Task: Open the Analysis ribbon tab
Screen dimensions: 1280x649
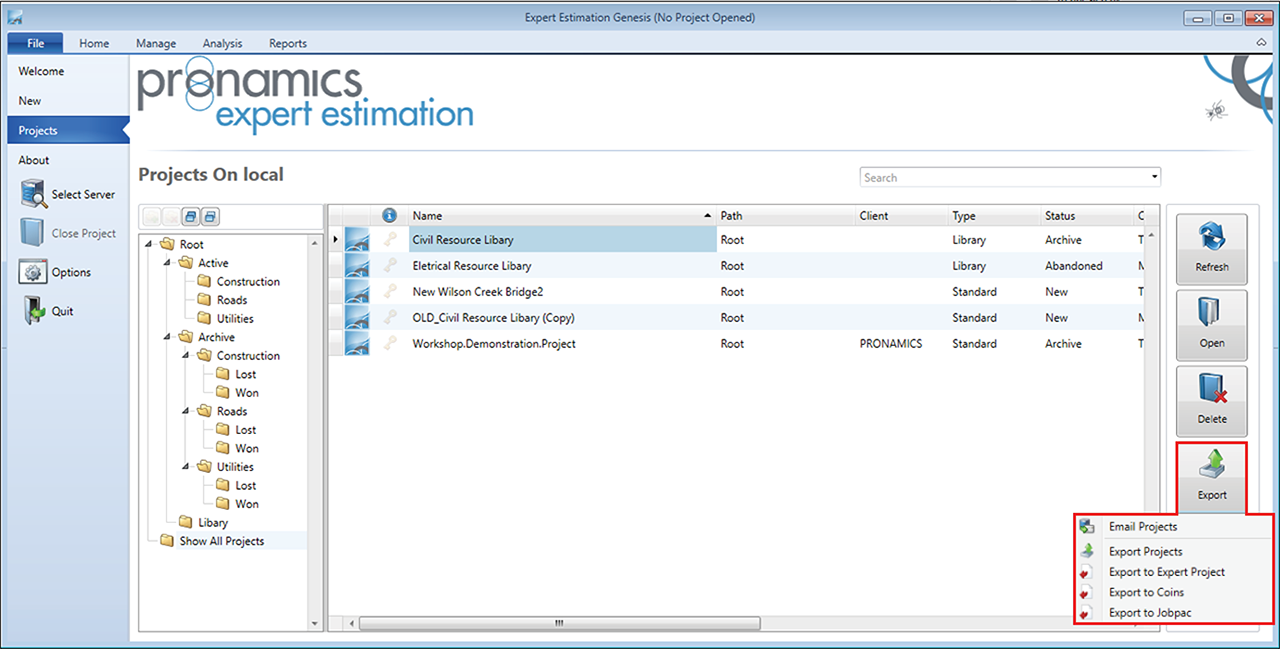Action: pyautogui.click(x=222, y=44)
